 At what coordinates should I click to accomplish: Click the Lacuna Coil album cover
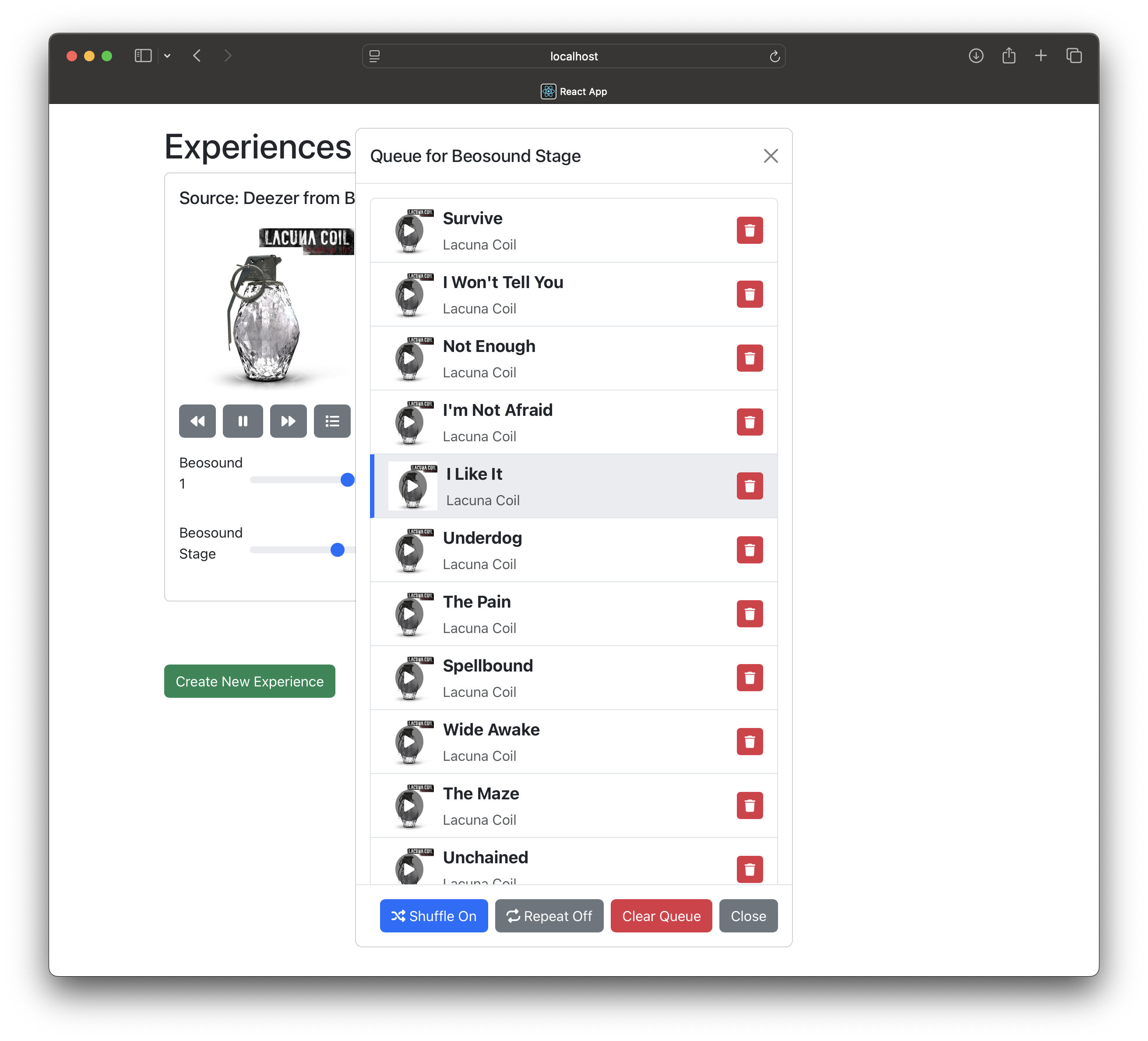(x=267, y=308)
